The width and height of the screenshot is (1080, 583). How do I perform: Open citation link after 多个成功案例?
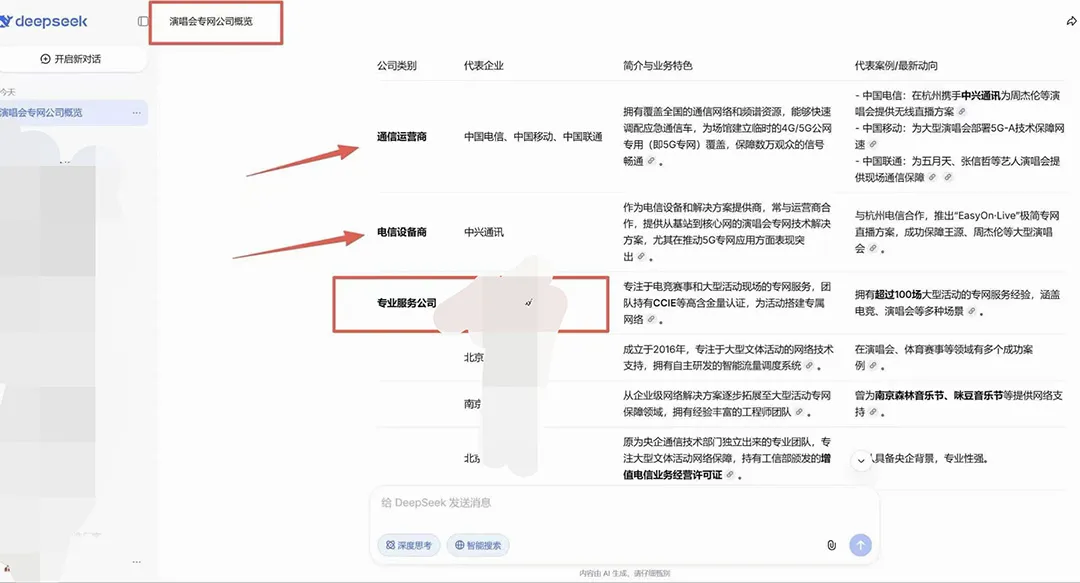pos(873,365)
